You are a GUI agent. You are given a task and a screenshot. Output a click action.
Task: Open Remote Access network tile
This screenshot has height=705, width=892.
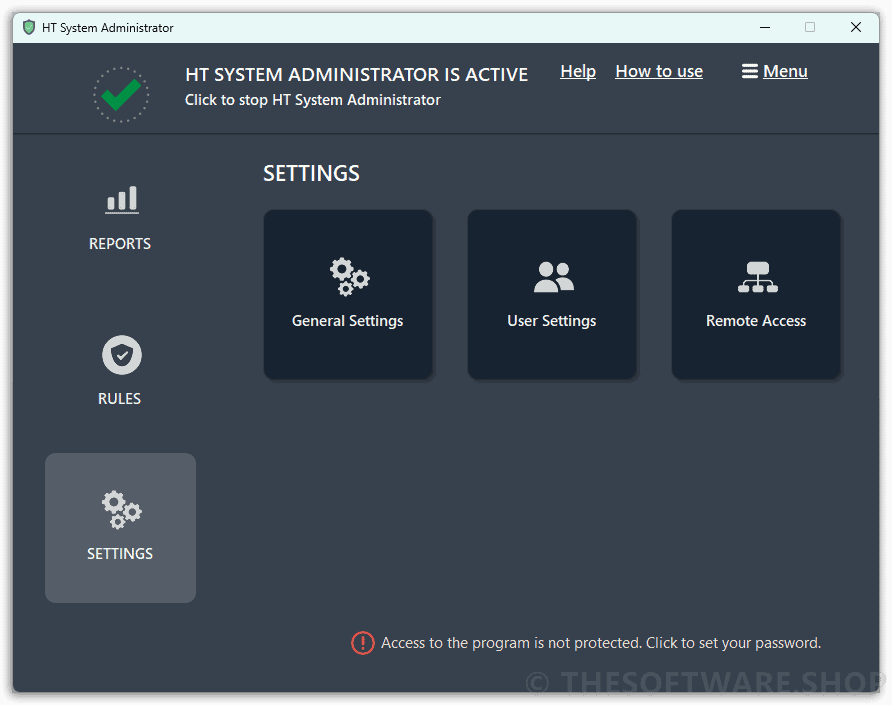756,294
